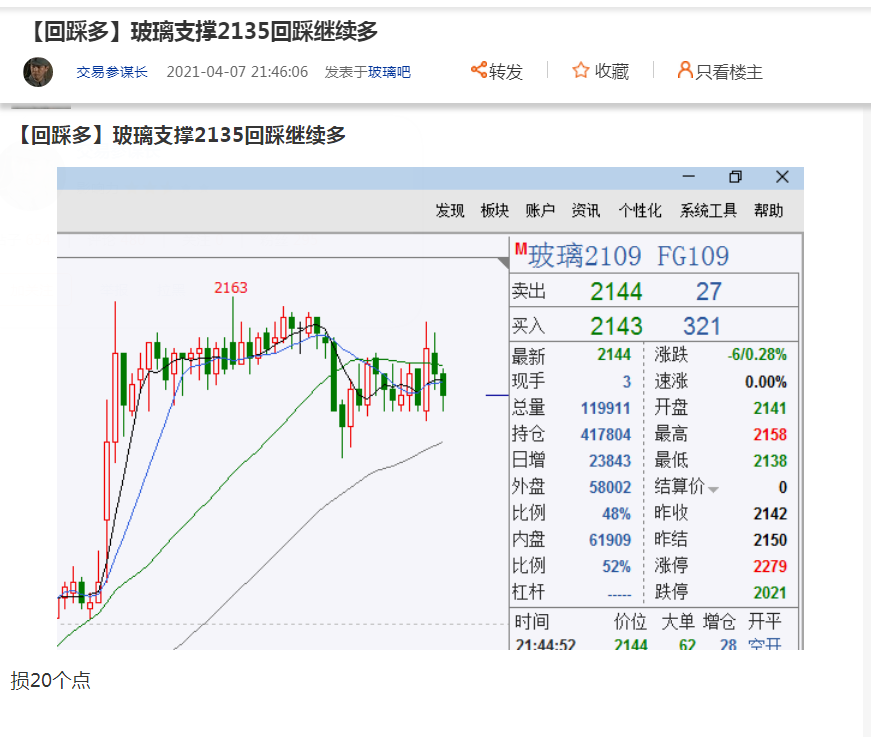Open author profile 交易参谋长
This screenshot has height=737, width=871.
[112, 72]
